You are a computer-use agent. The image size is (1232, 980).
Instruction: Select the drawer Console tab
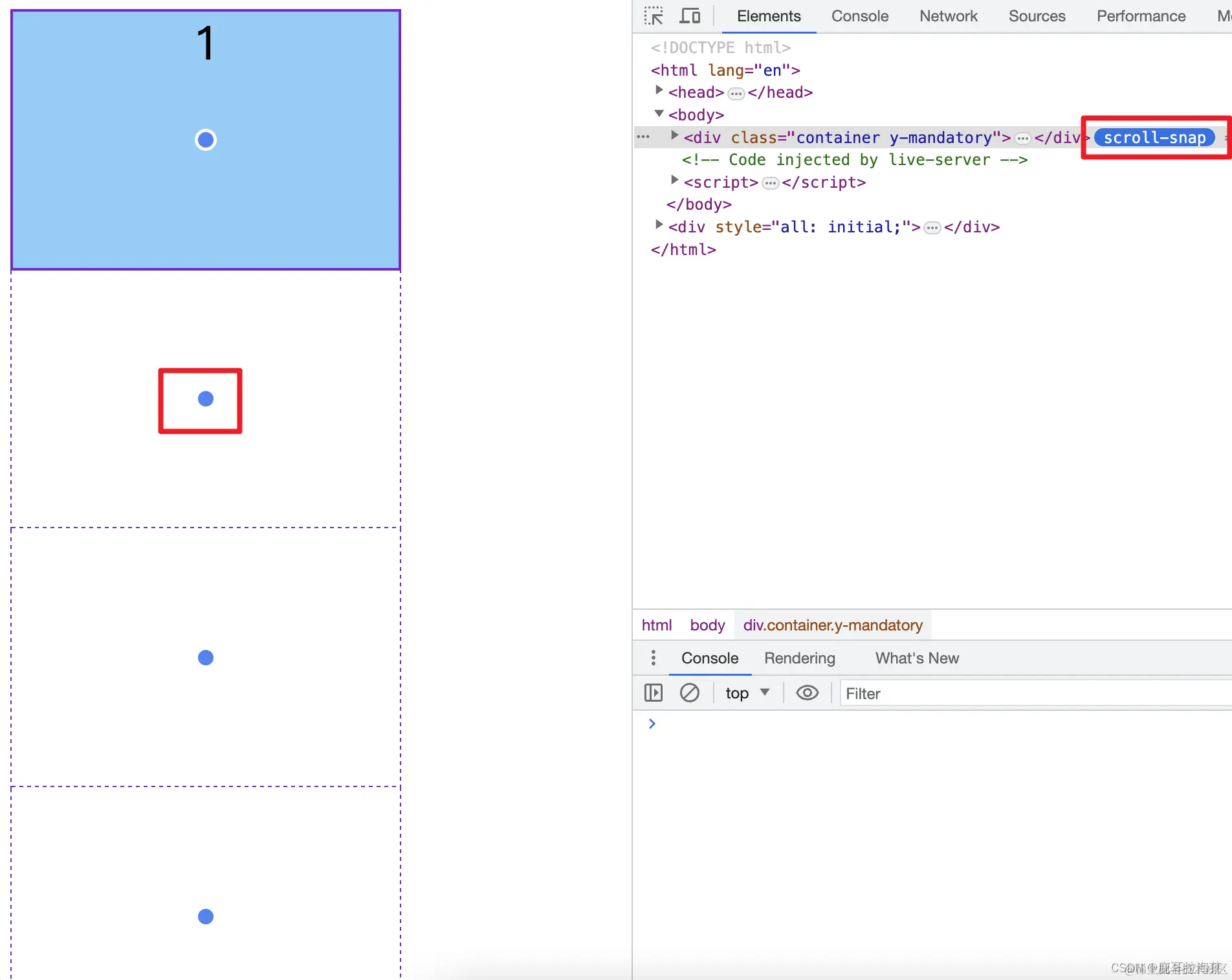(x=710, y=658)
